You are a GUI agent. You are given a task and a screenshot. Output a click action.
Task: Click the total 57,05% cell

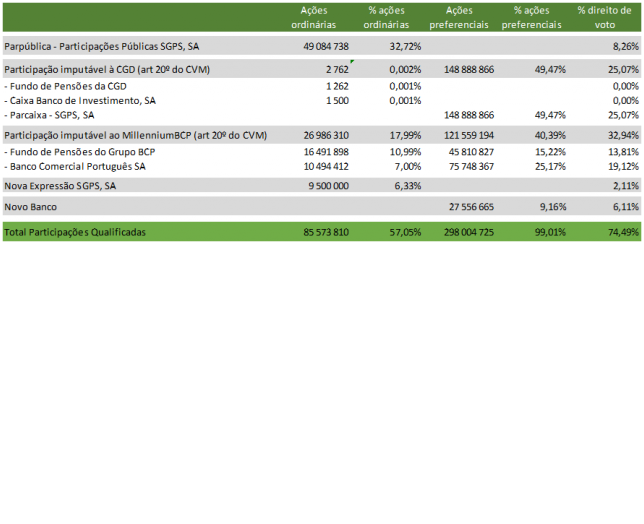pos(405,232)
